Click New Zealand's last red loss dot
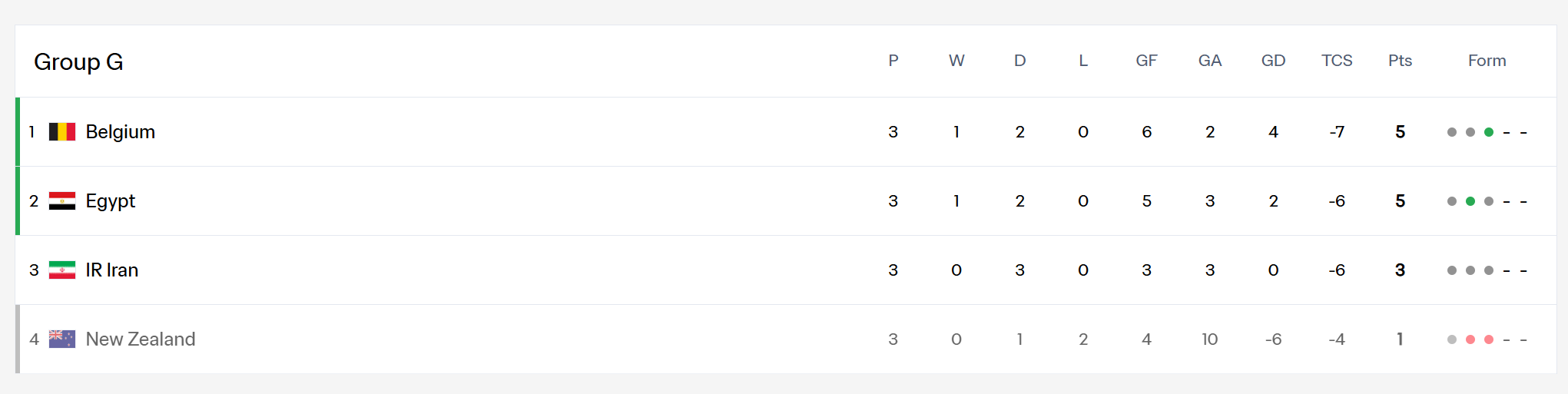Image resolution: width=1568 pixels, height=394 pixels. click(1489, 339)
